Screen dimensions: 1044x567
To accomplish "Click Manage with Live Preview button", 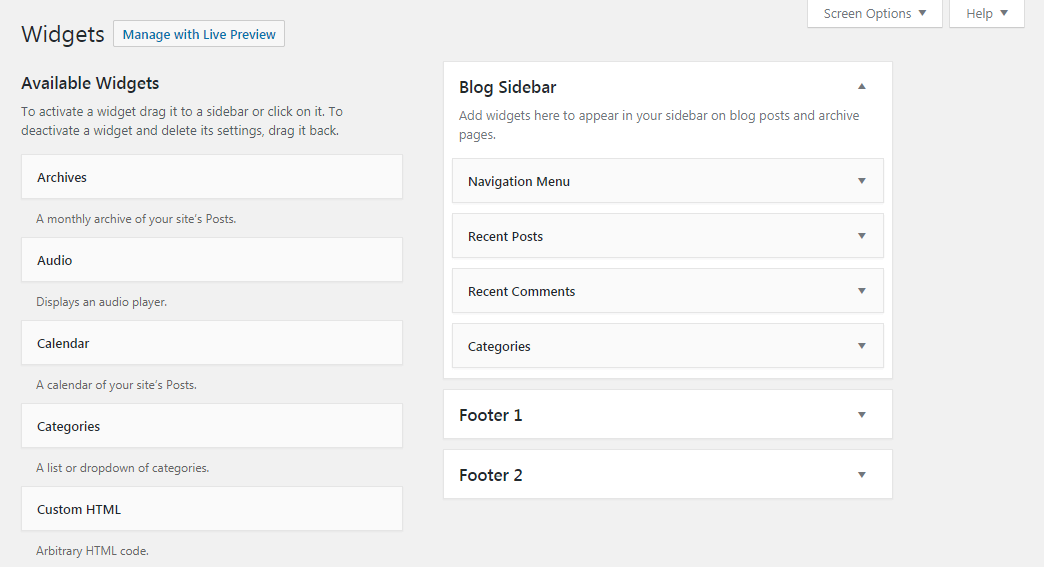I will (199, 34).
